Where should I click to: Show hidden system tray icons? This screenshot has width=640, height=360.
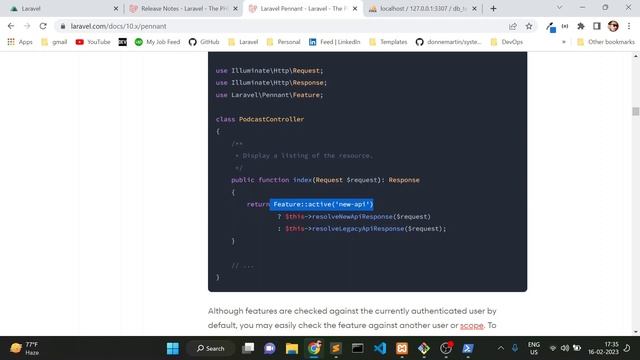tap(501, 348)
